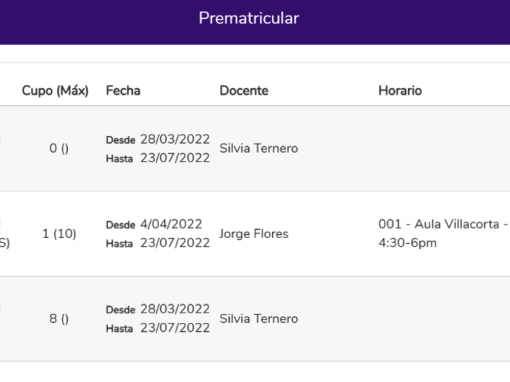Select teacher Silvia Ternero in first row
The image size is (510, 382).
point(259,148)
